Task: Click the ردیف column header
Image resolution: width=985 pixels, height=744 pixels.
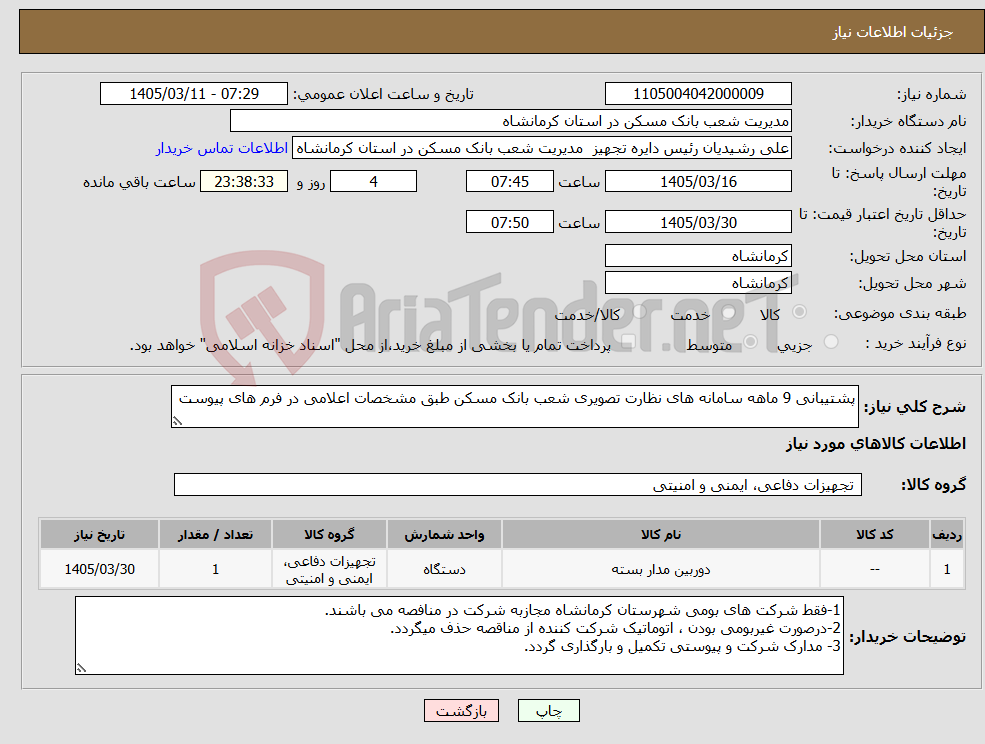Action: [947, 535]
